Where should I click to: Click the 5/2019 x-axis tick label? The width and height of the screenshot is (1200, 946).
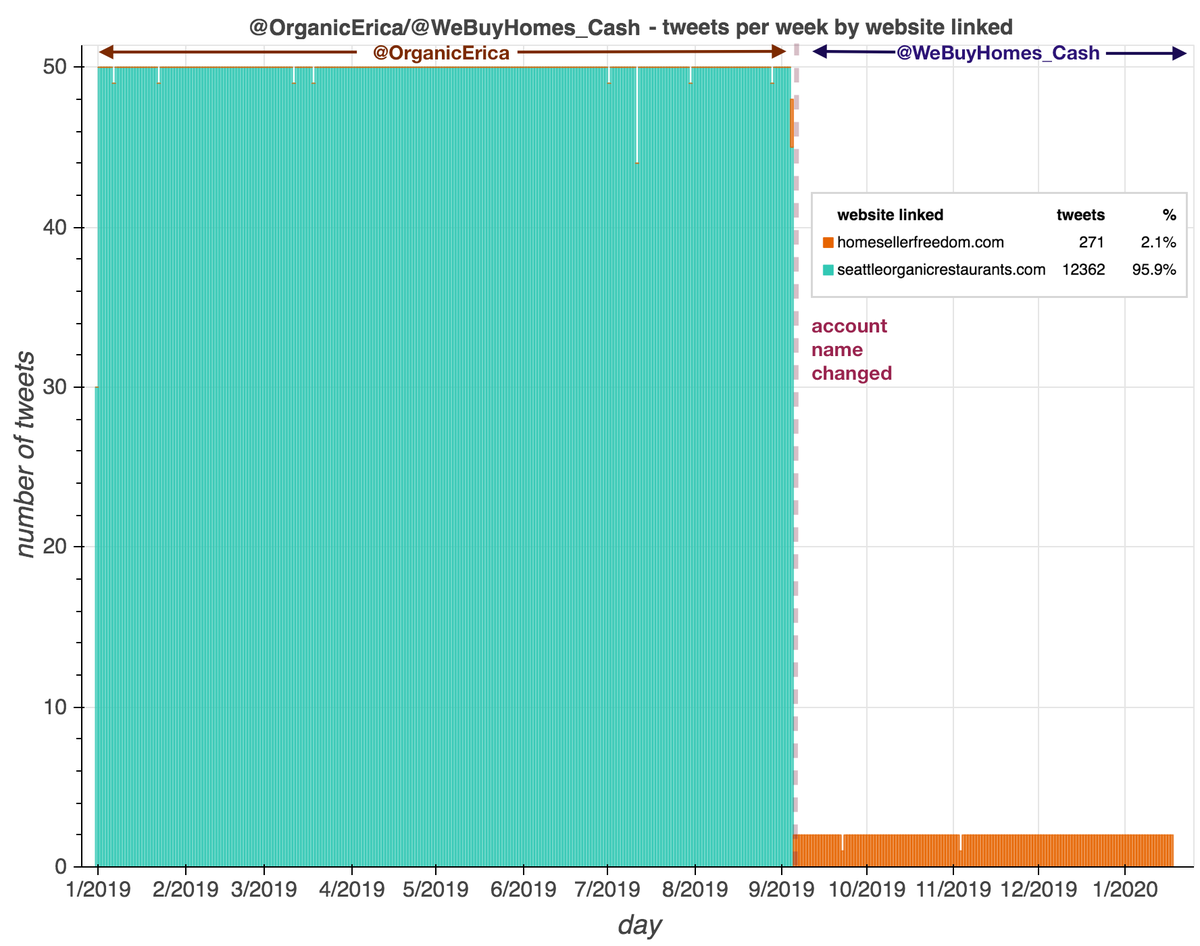click(436, 887)
